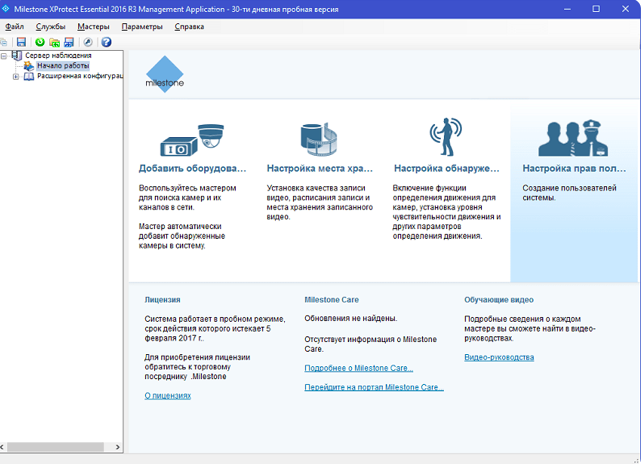
Task: Click the round wrench settings toolbar icon
Action: point(88,42)
